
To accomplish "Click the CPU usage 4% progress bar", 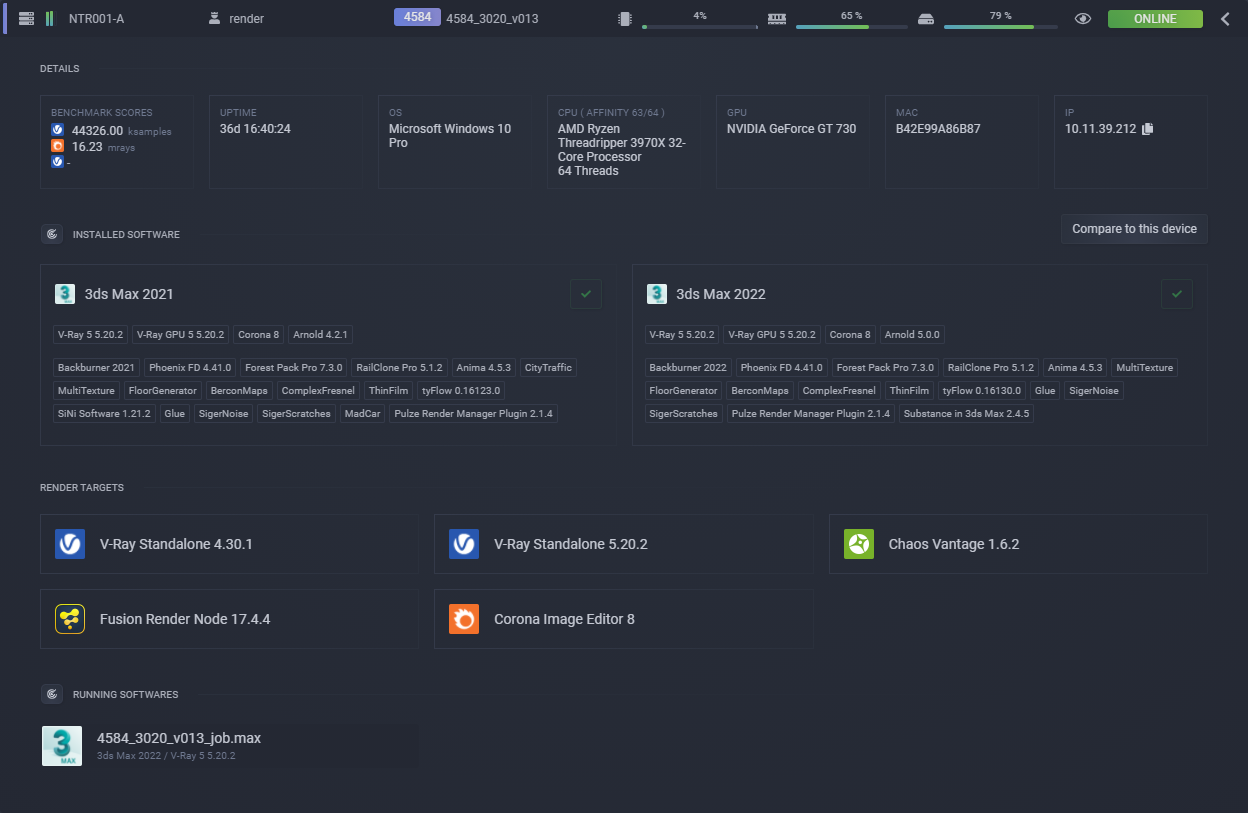I will (x=700, y=27).
